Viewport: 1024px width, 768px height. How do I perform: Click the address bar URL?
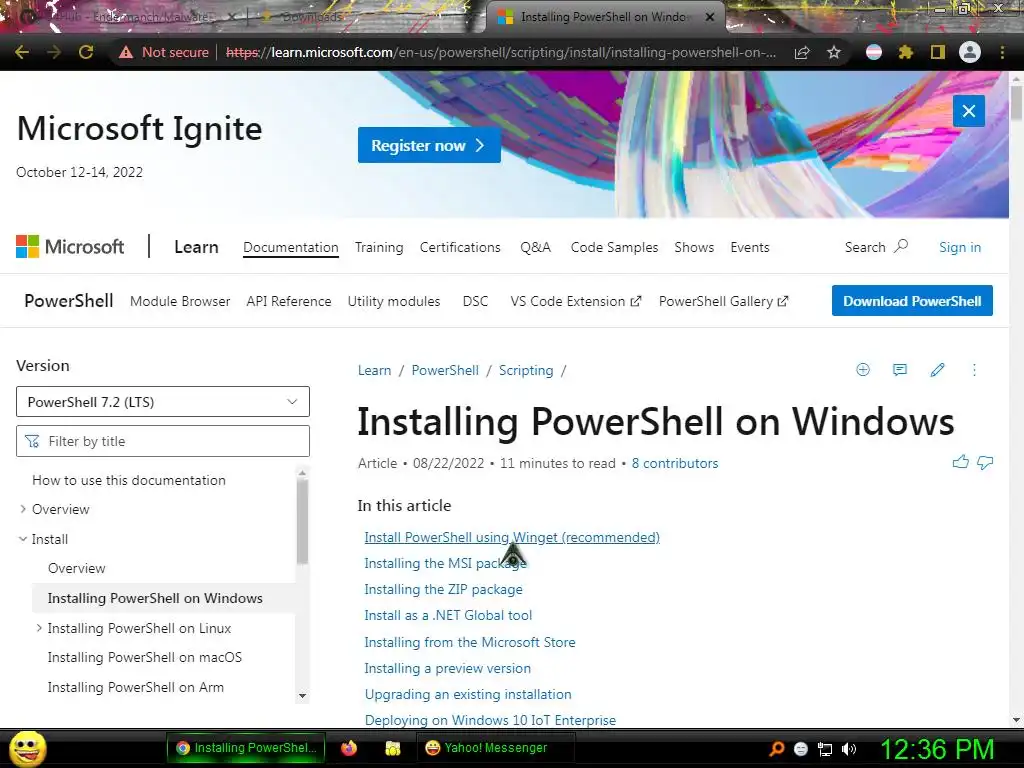coord(501,52)
